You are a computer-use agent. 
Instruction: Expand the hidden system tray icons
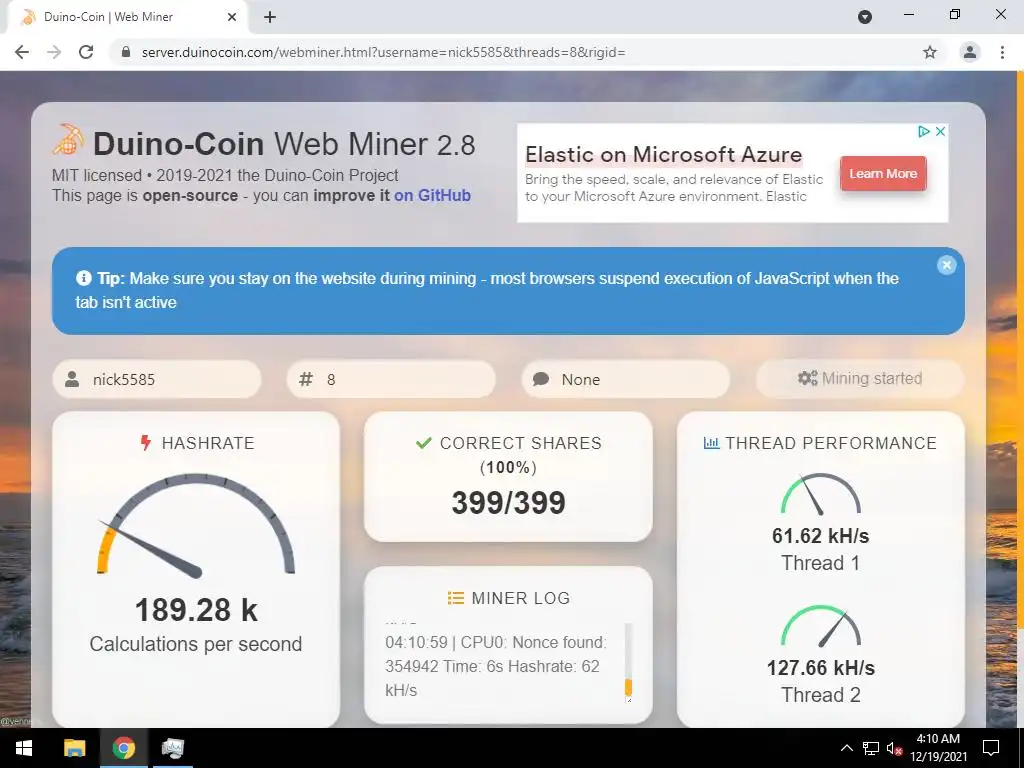846,748
